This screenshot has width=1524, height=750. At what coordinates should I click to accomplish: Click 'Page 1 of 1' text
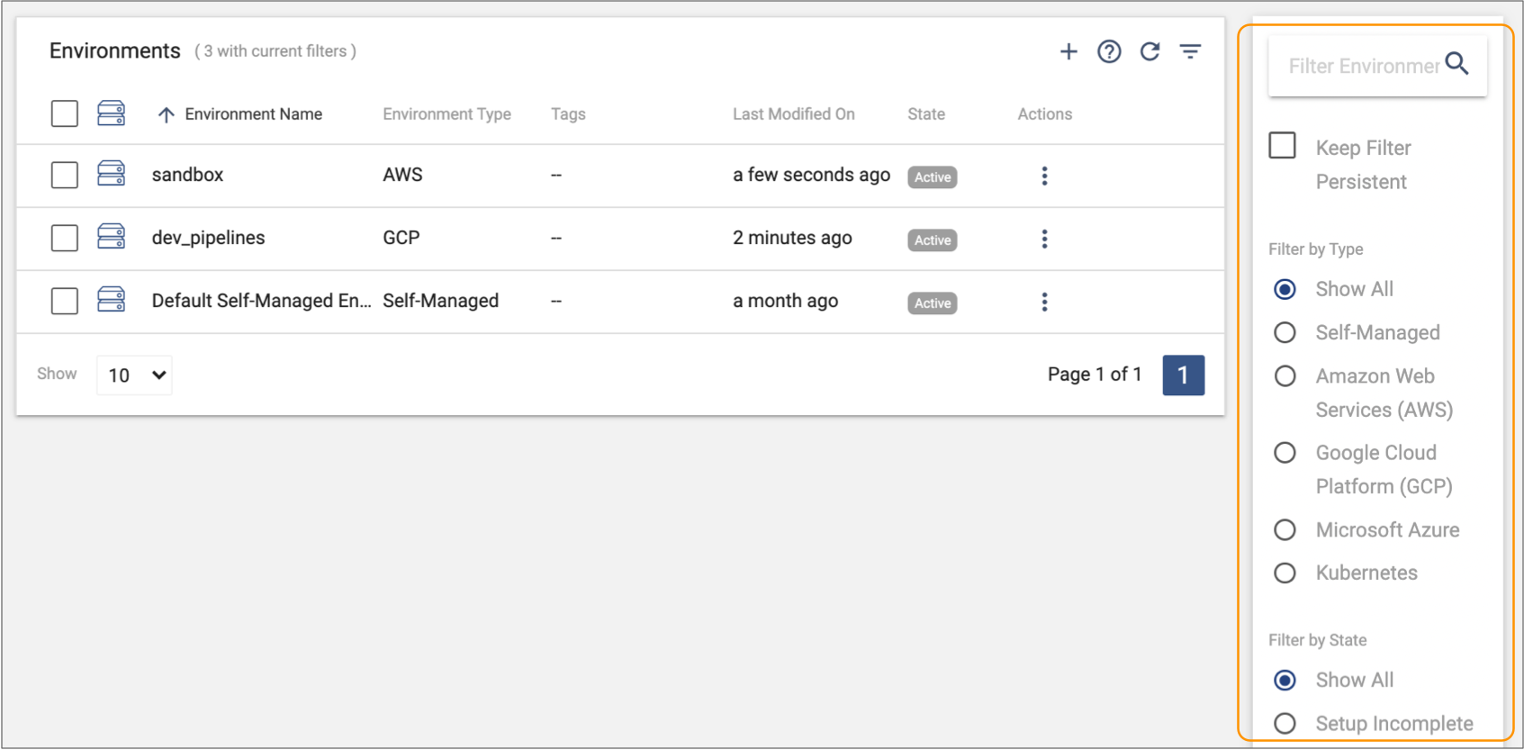tap(1095, 374)
